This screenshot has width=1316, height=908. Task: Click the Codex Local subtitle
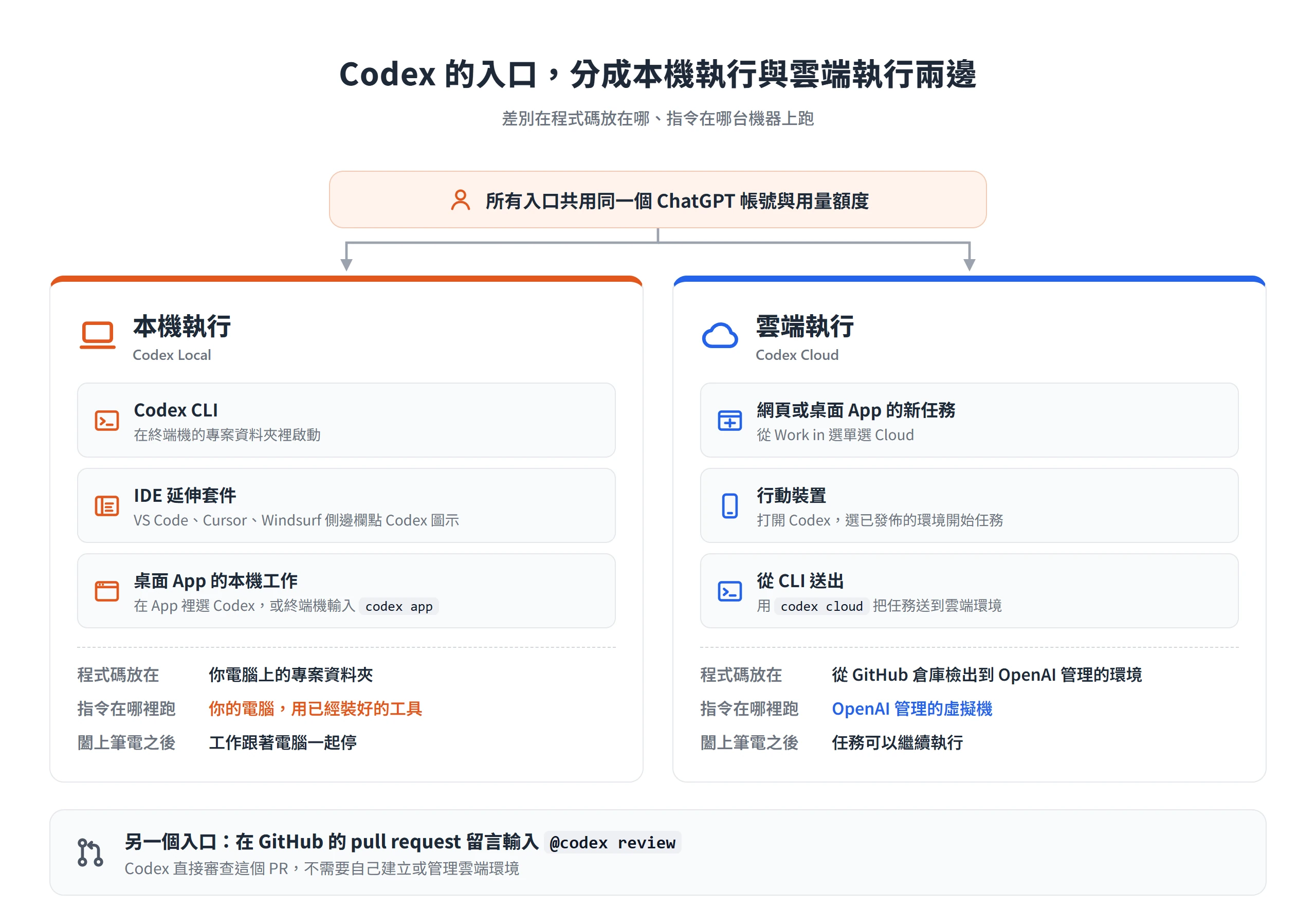pyautogui.click(x=172, y=355)
